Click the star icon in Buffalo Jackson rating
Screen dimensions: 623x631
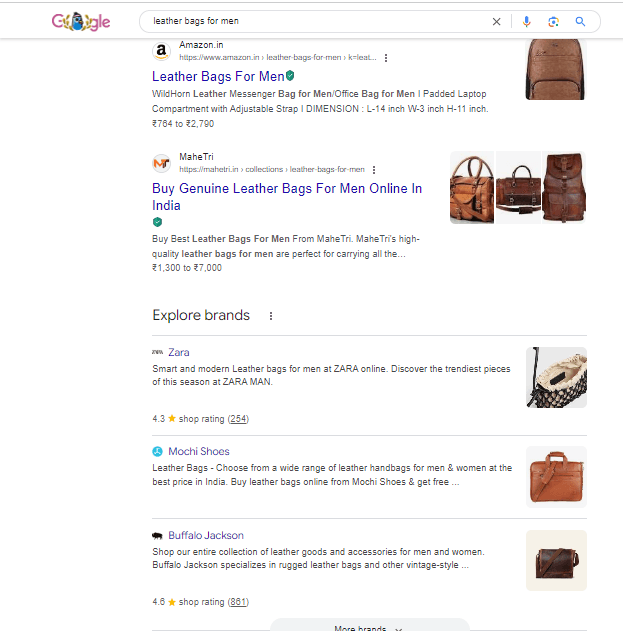tap(172, 602)
